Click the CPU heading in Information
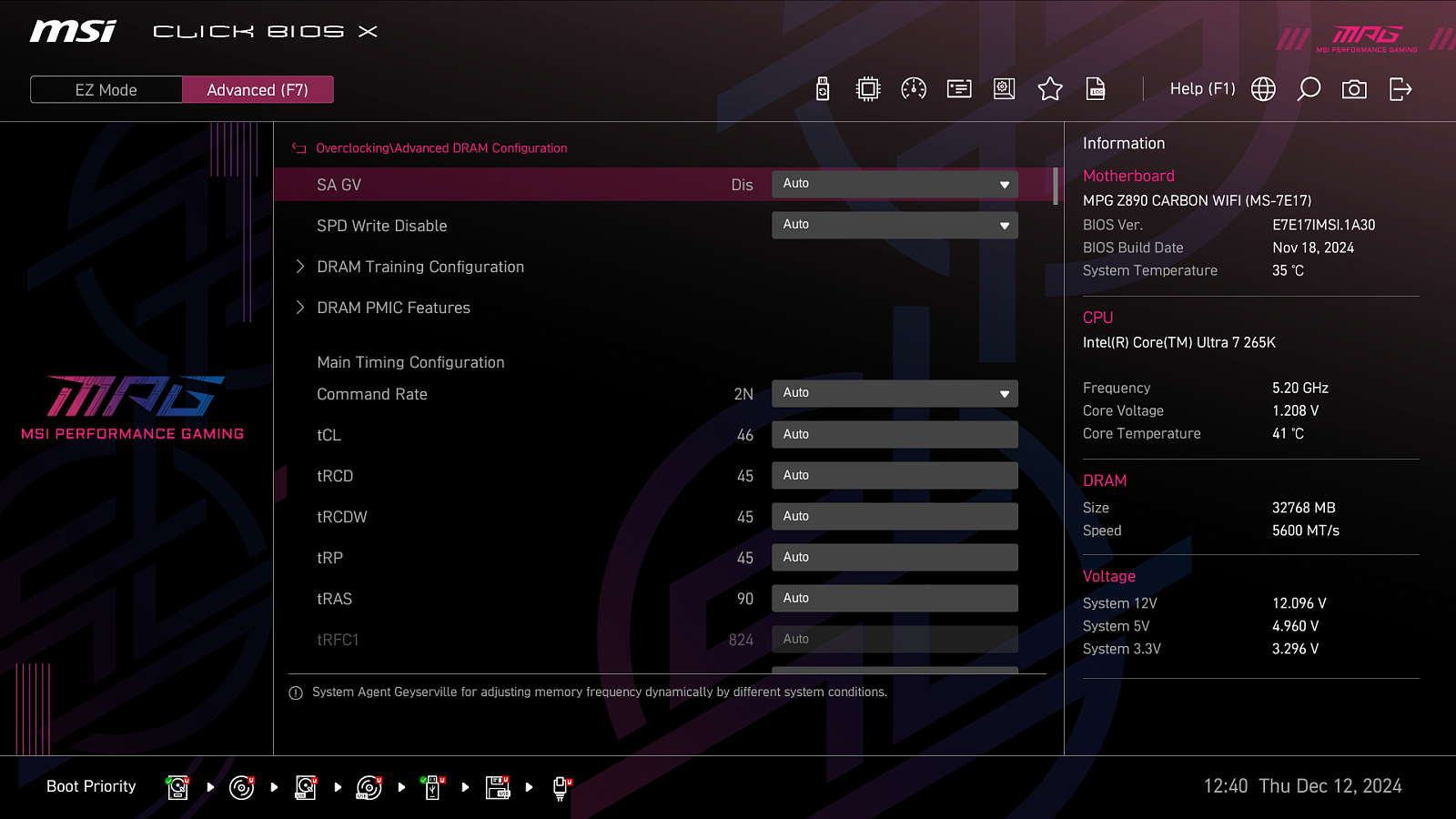 pos(1097,318)
